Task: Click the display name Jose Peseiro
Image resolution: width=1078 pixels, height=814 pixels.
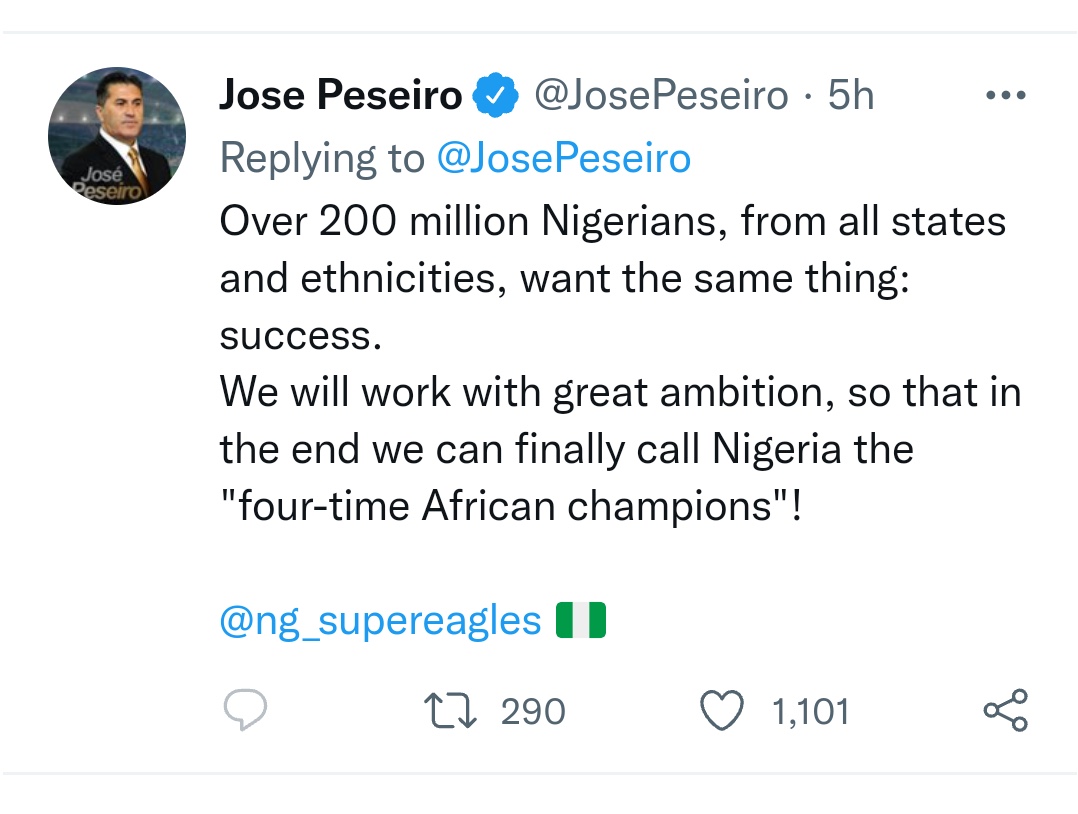Action: [x=340, y=96]
